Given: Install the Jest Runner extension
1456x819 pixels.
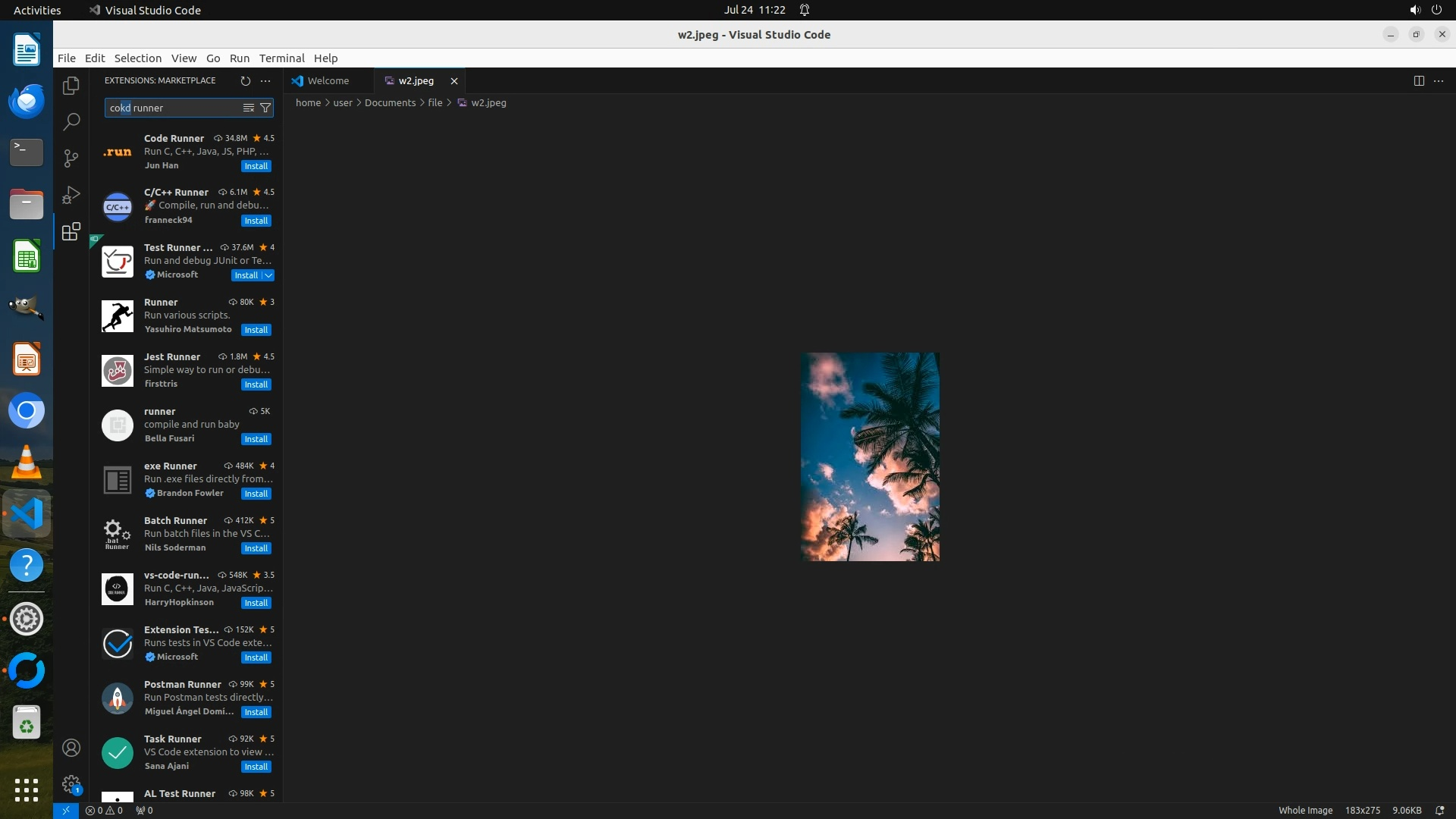Looking at the screenshot, I should tap(256, 384).
